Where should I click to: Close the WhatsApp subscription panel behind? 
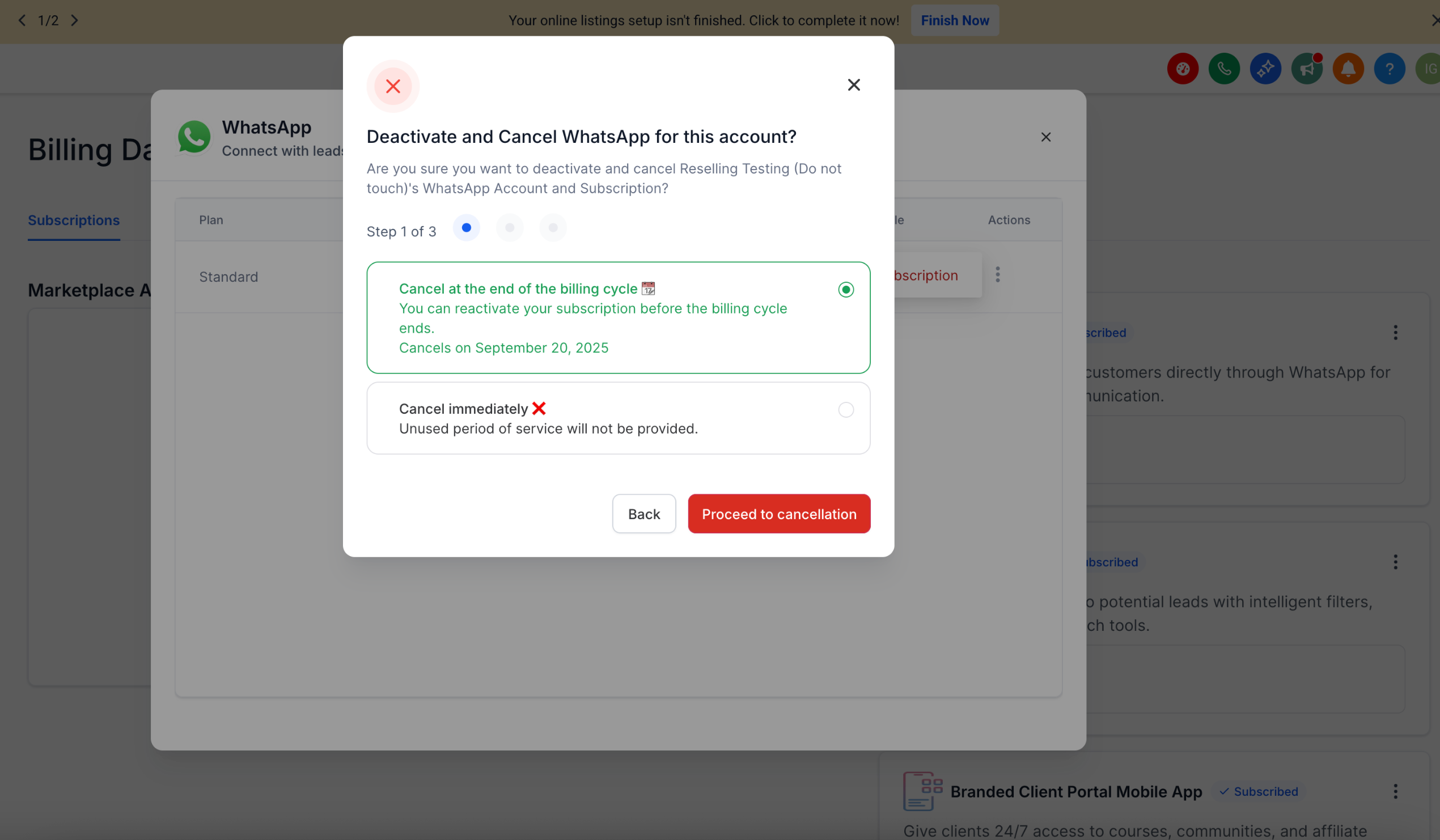point(1046,137)
